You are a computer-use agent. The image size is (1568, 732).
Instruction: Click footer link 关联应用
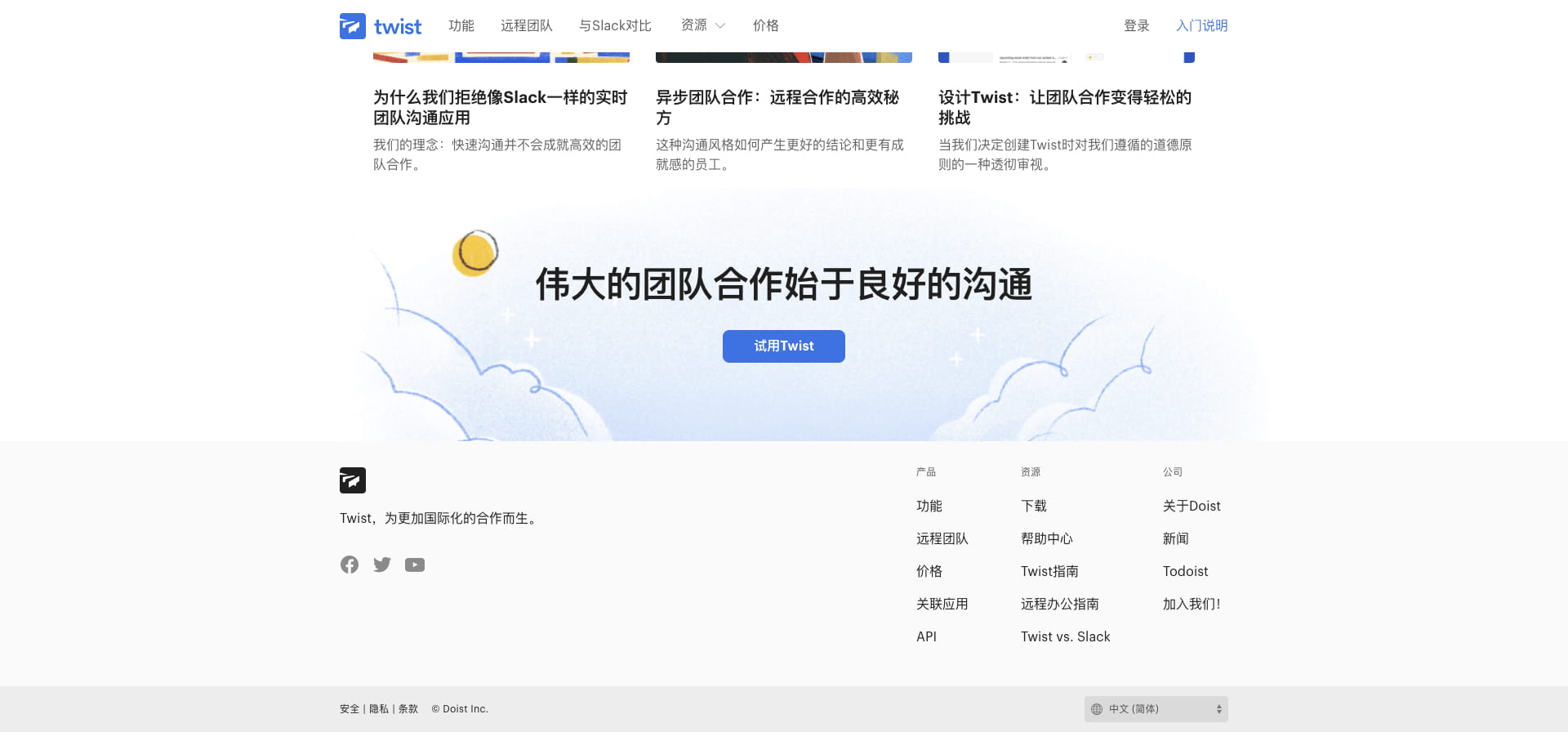[942, 604]
